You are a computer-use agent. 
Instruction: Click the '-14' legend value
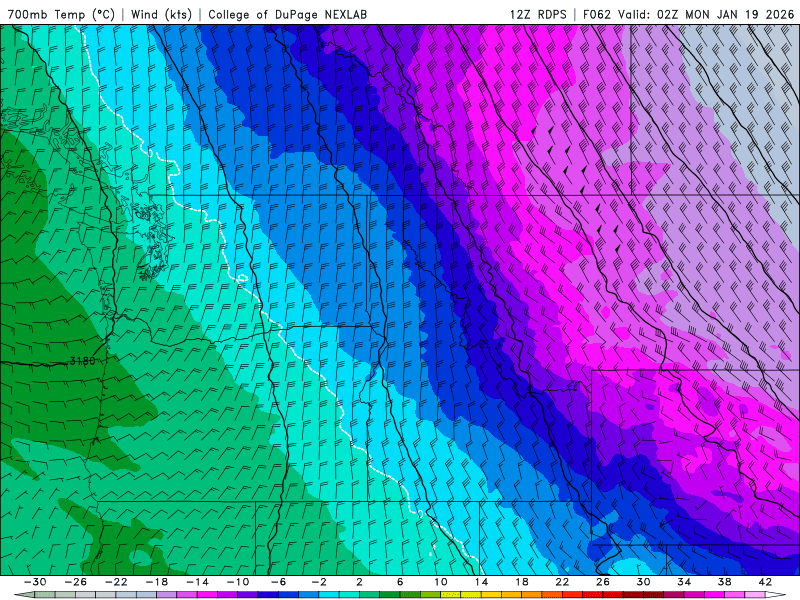tap(197, 582)
